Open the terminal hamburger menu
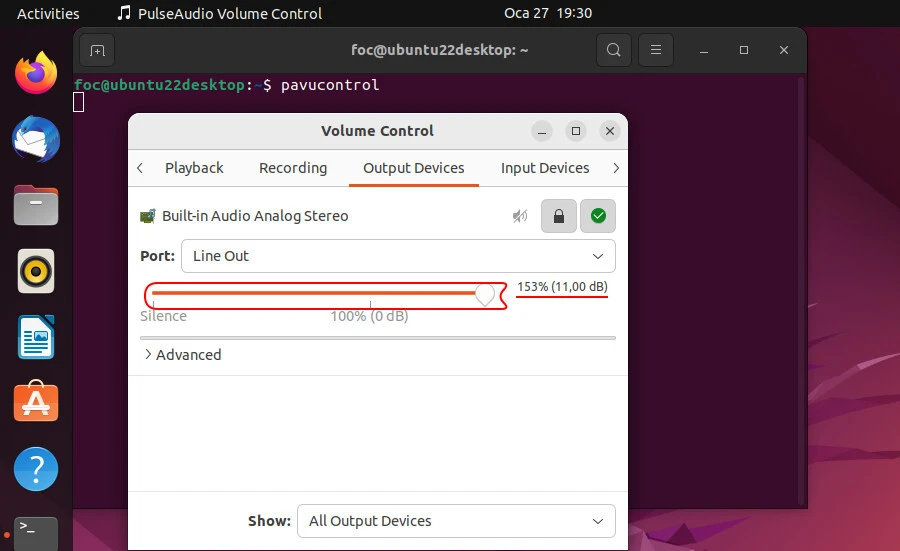900x551 pixels. click(x=655, y=50)
